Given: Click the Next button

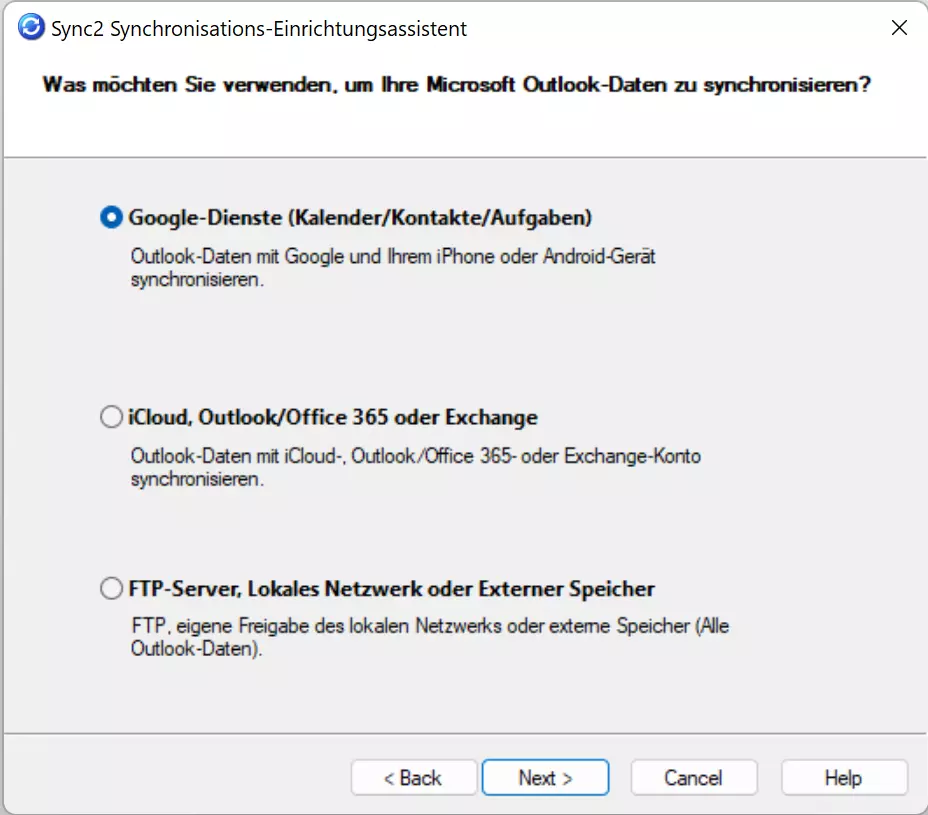Looking at the screenshot, I should 545,777.
